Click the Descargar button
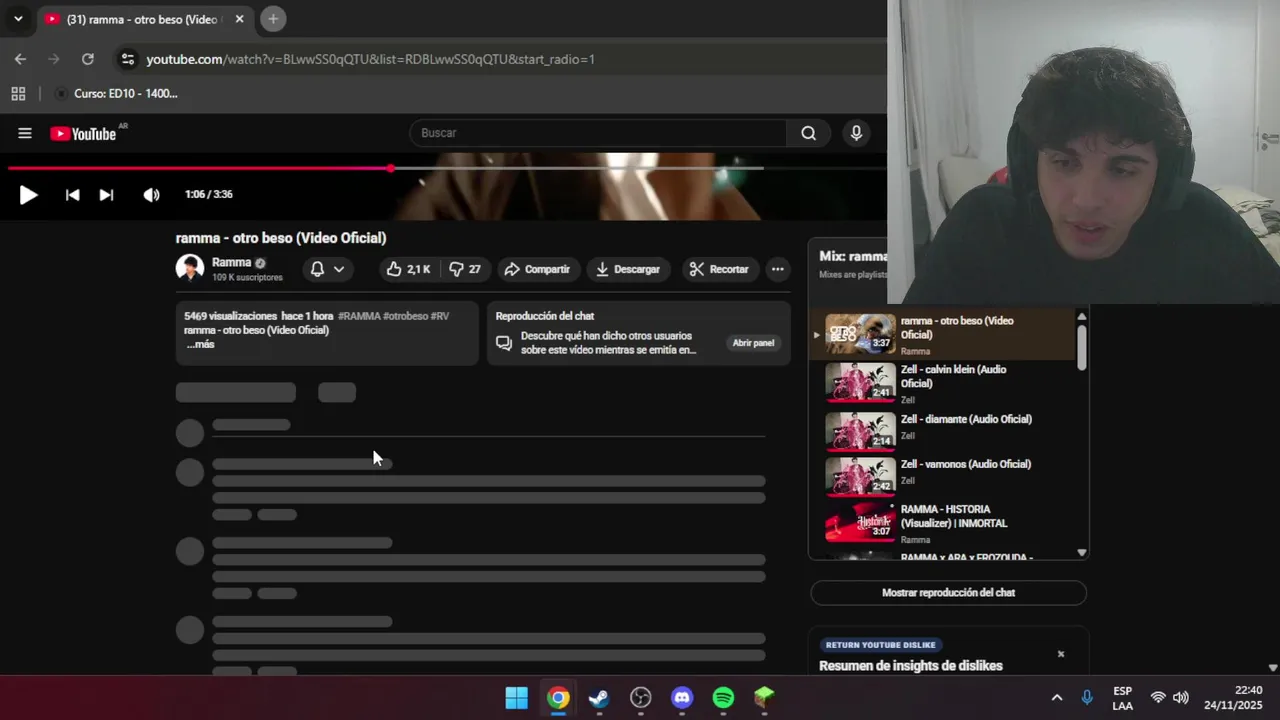 coord(628,269)
